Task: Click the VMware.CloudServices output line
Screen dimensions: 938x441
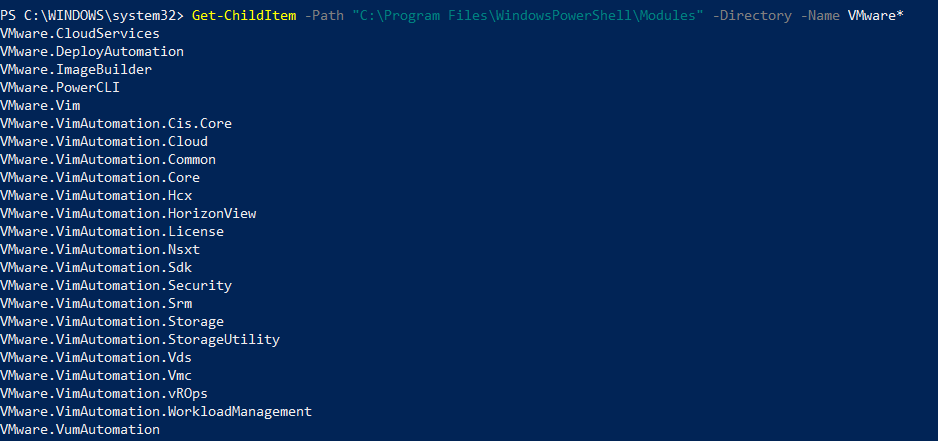Action: point(80,33)
